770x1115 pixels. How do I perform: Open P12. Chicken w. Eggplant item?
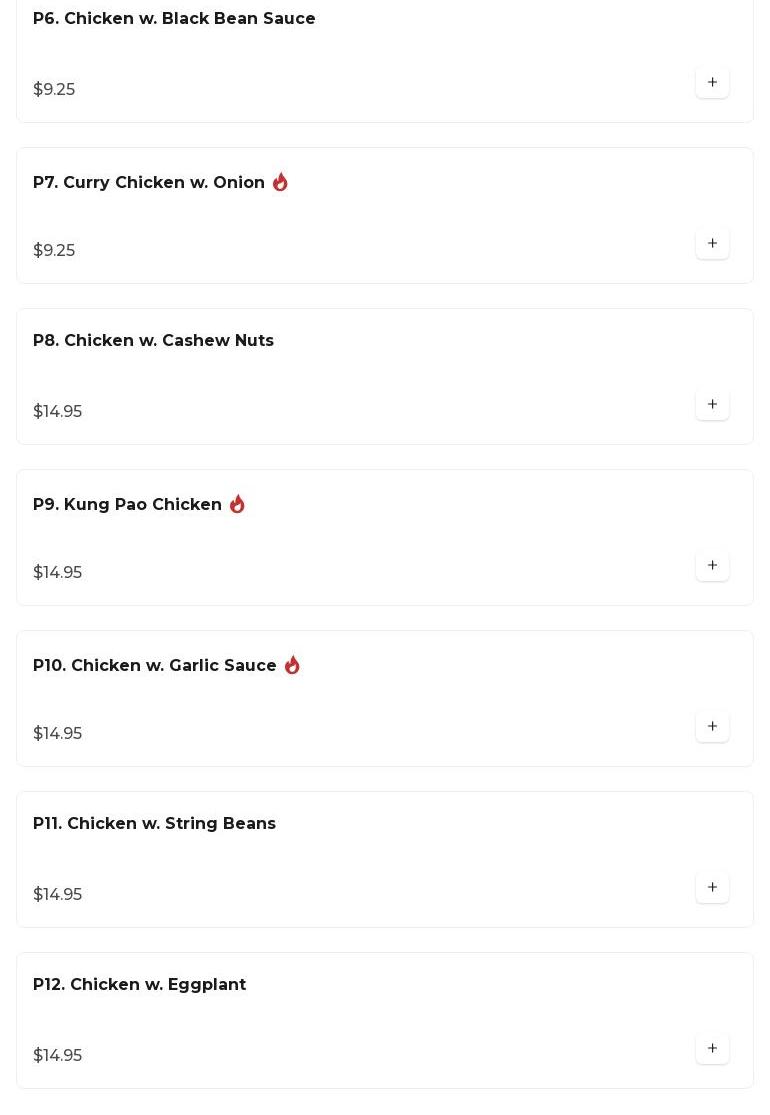point(139,985)
